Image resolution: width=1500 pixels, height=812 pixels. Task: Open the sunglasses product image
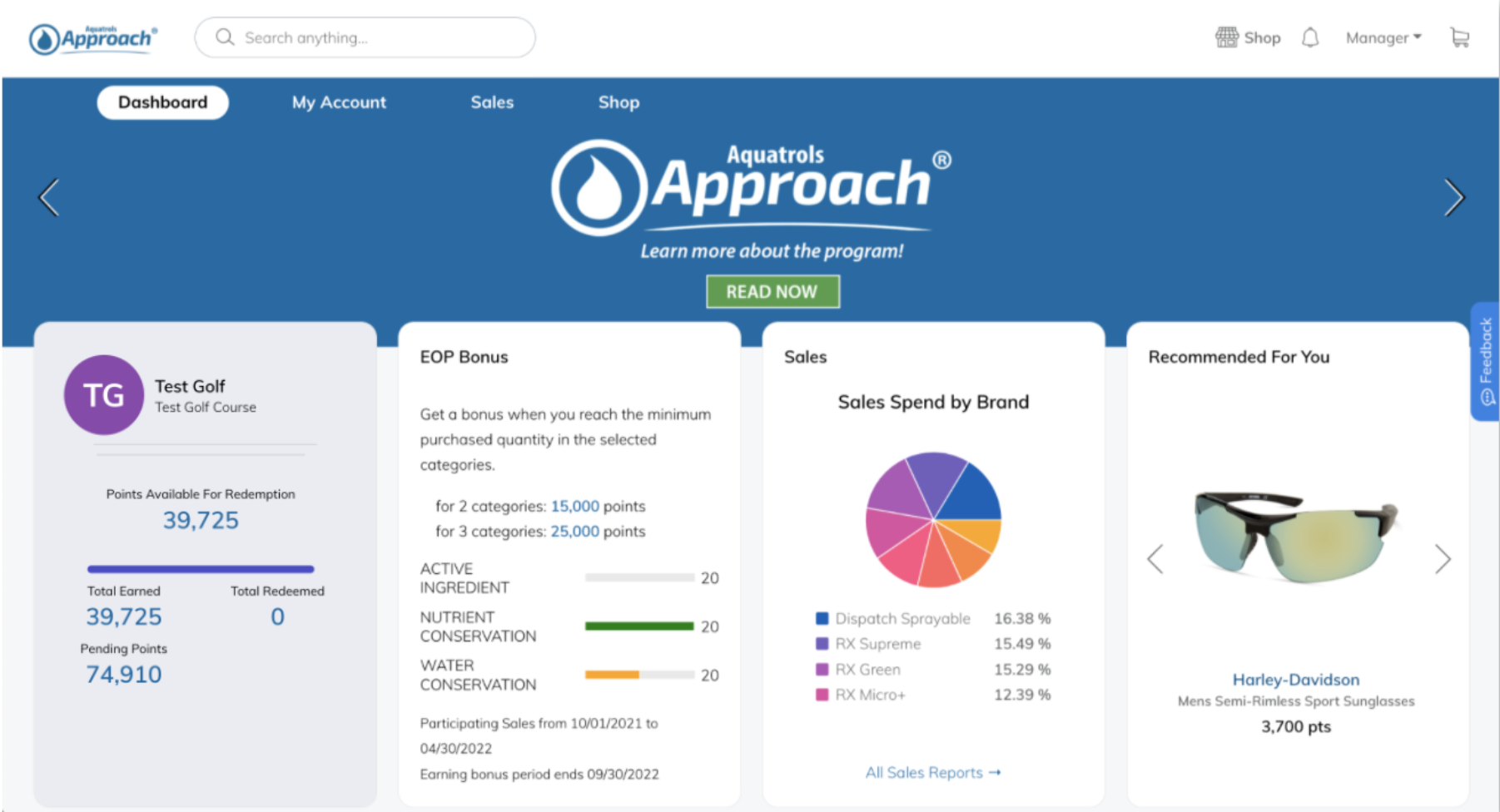point(1296,537)
